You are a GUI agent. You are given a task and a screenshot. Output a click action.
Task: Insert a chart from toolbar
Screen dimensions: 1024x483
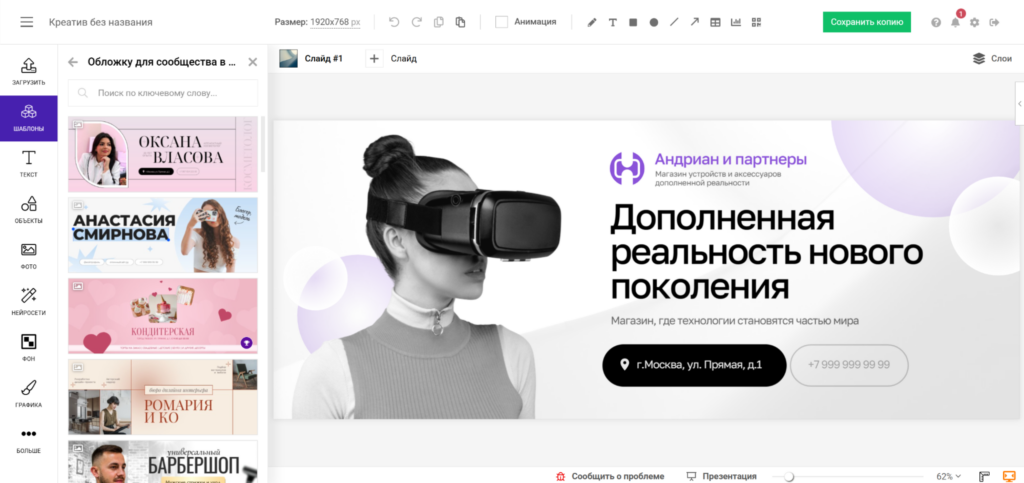[736, 22]
